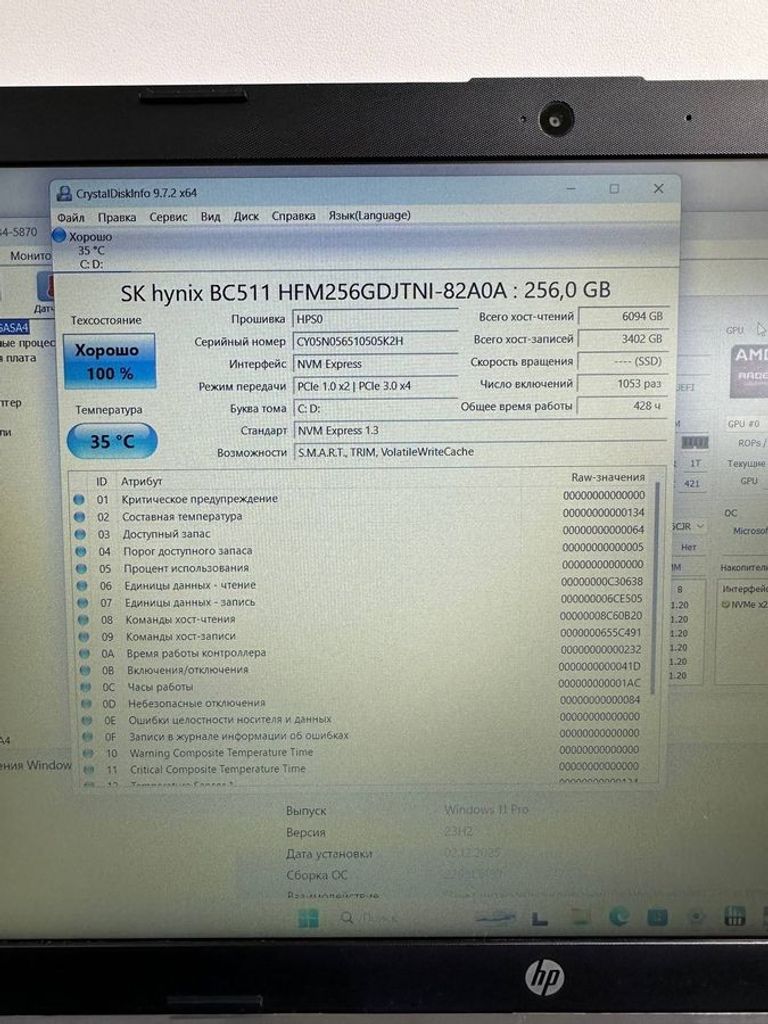Click status dot for Ошибки целостности носителя row
Image resolution: width=768 pixels, height=1024 pixels.
click(88, 720)
